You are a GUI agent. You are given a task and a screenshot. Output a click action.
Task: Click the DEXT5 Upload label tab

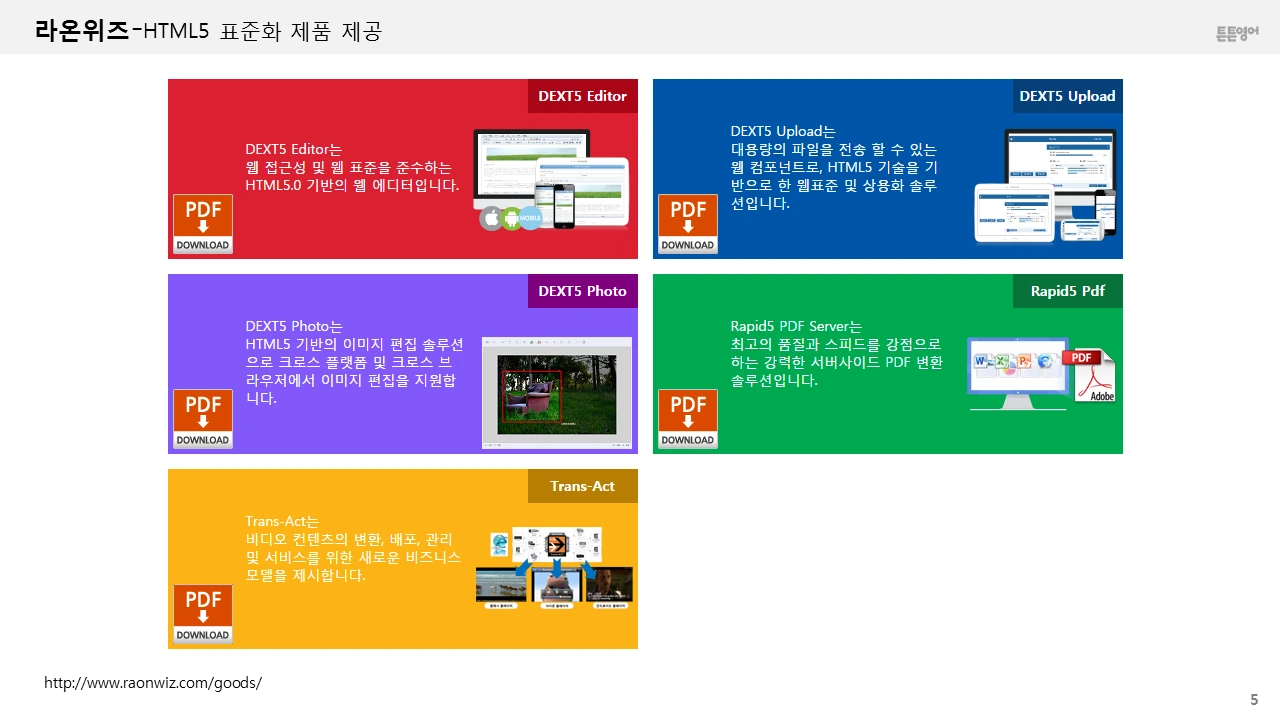(1067, 96)
